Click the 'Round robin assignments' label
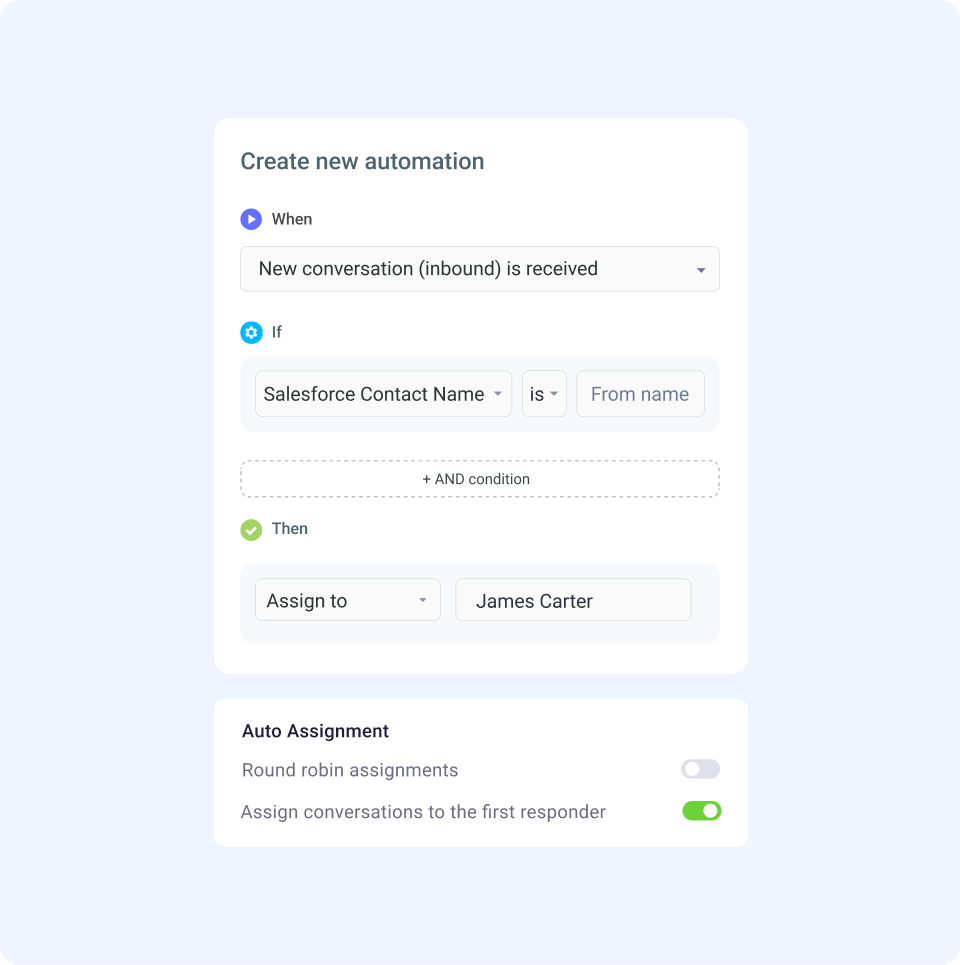Image resolution: width=960 pixels, height=965 pixels. [349, 769]
